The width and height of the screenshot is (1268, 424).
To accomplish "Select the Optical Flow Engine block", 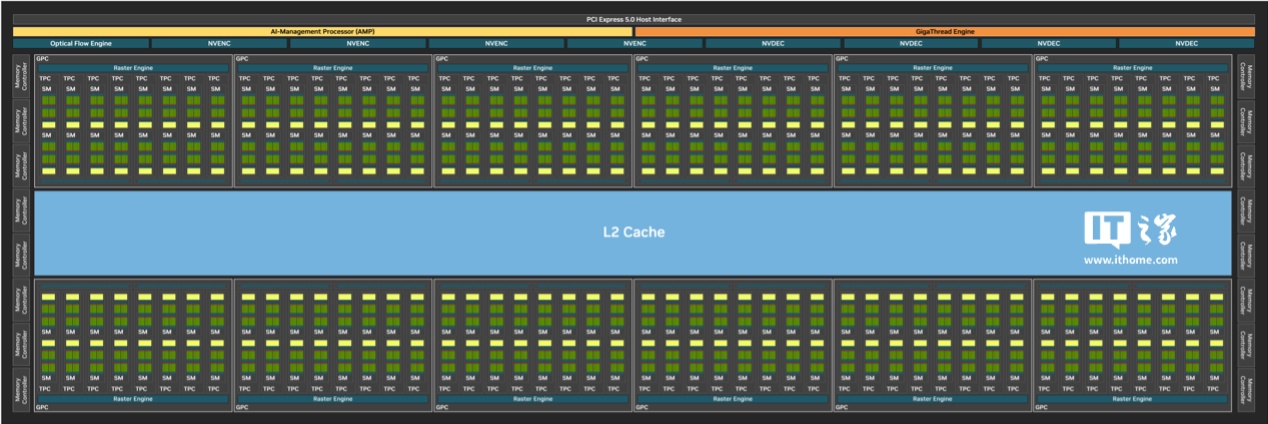I will (80, 44).
